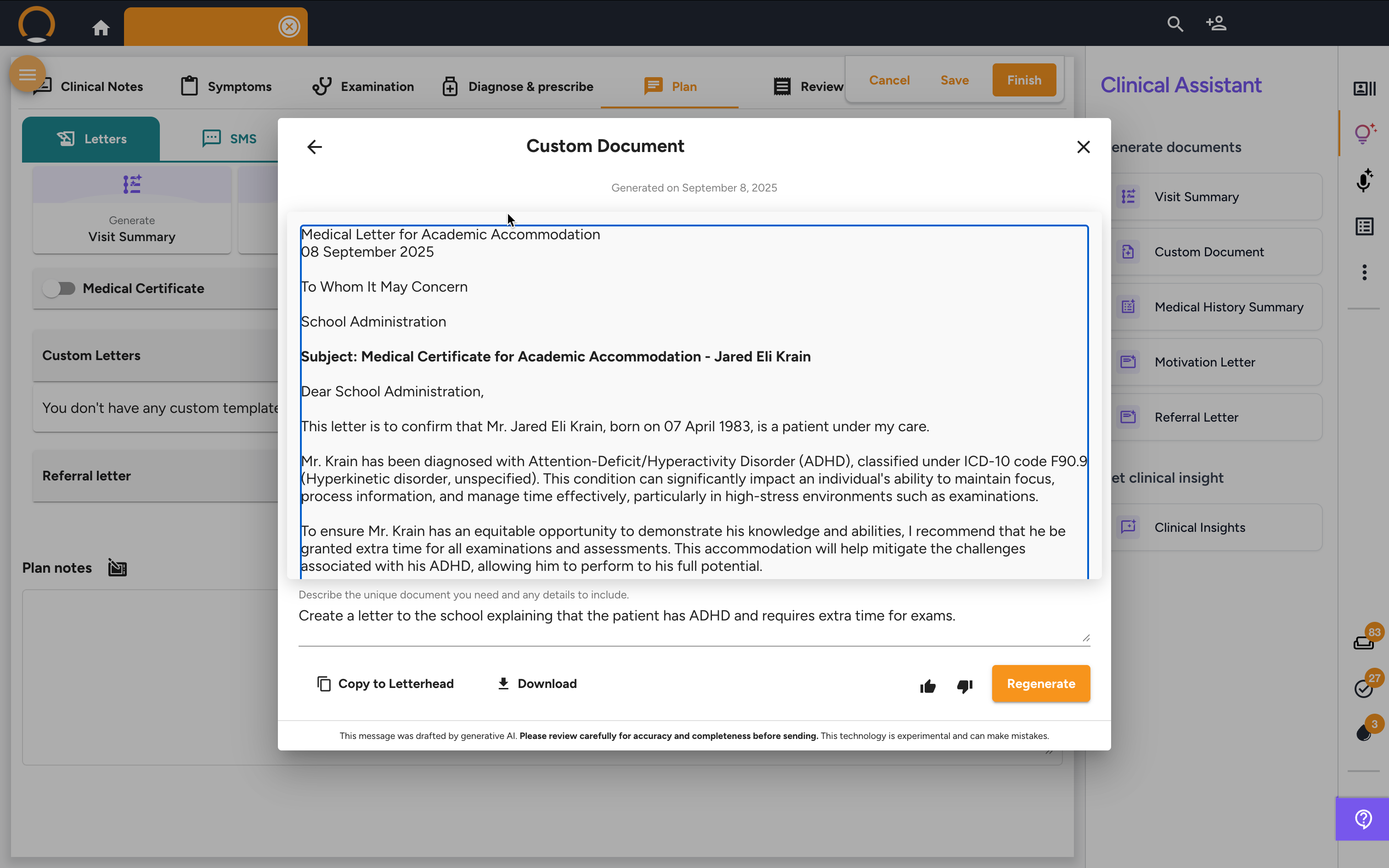Click the Plan notes template icon
Screen dimensions: 1389x868
point(117,568)
